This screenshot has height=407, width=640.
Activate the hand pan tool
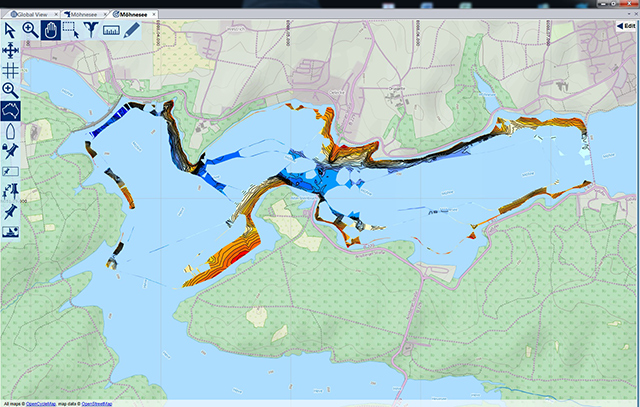pyautogui.click(x=50, y=30)
